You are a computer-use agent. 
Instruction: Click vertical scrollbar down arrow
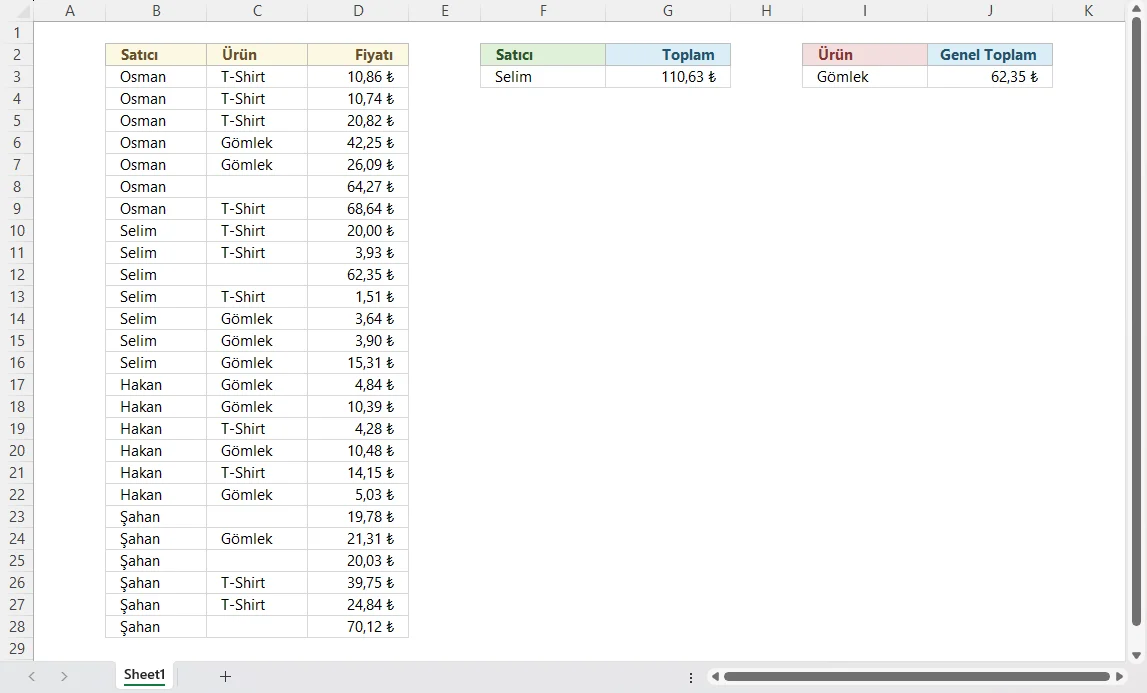pyautogui.click(x=1136, y=656)
